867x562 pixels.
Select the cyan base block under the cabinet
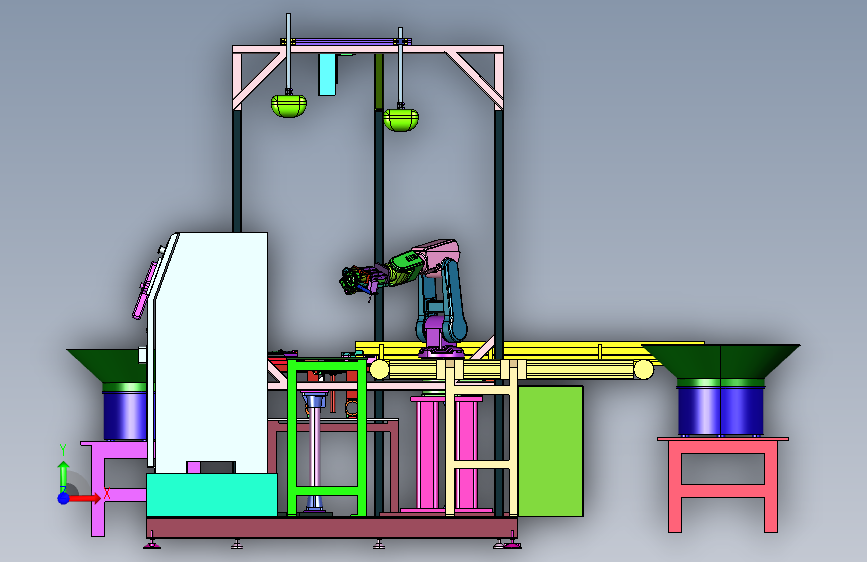(x=211, y=495)
